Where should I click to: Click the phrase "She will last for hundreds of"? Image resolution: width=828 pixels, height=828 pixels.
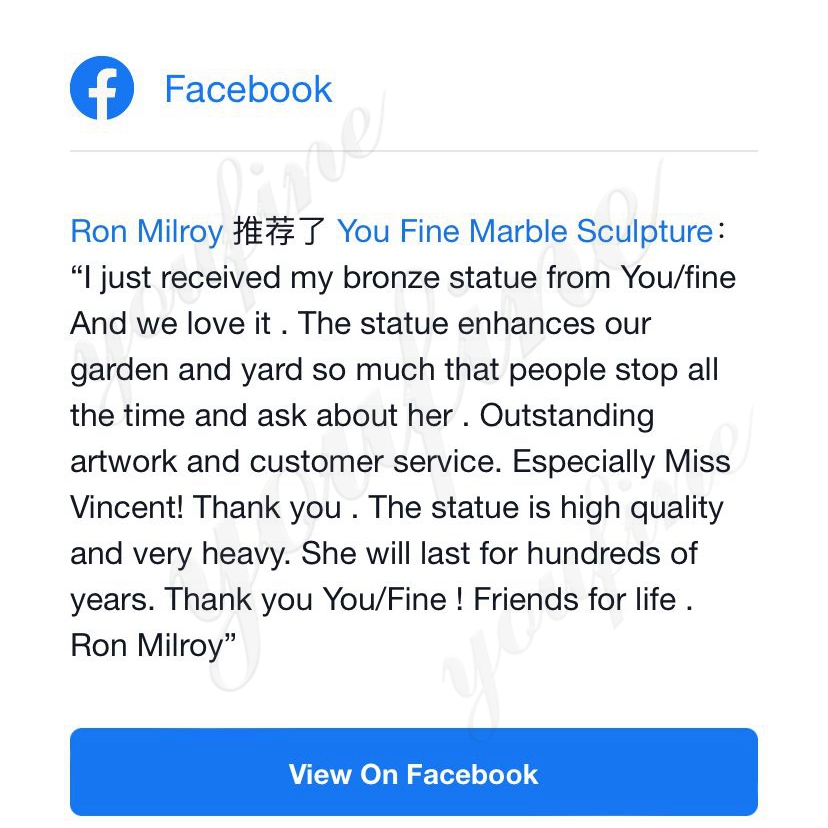point(500,553)
